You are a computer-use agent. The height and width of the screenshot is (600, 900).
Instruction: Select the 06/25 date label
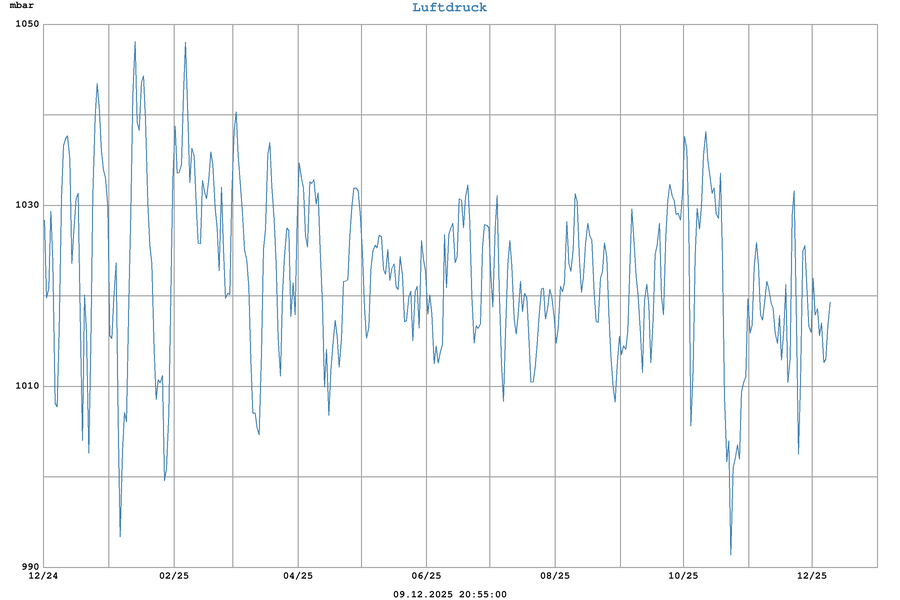426,576
